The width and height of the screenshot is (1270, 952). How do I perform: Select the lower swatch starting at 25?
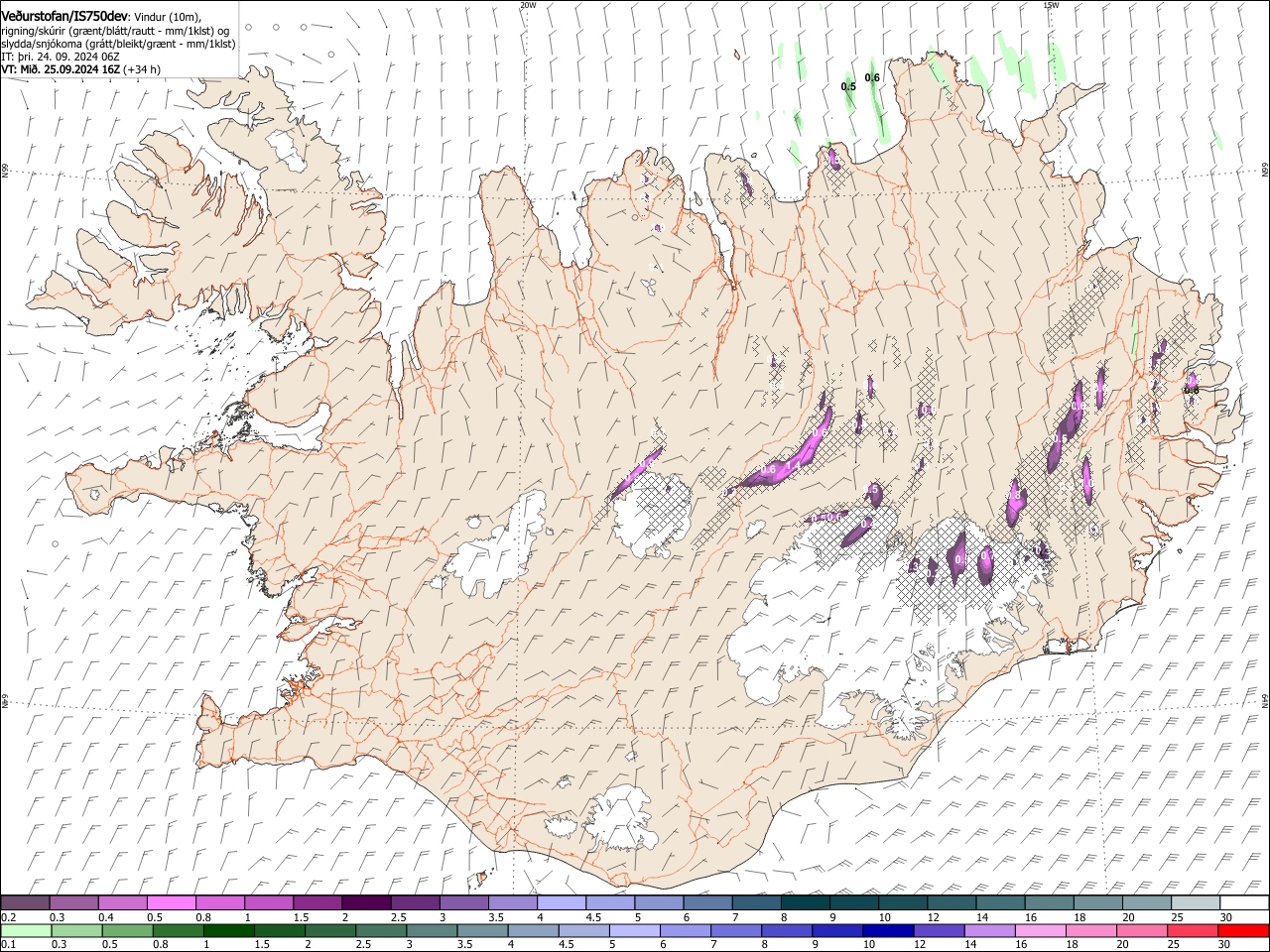pyautogui.click(x=1191, y=930)
